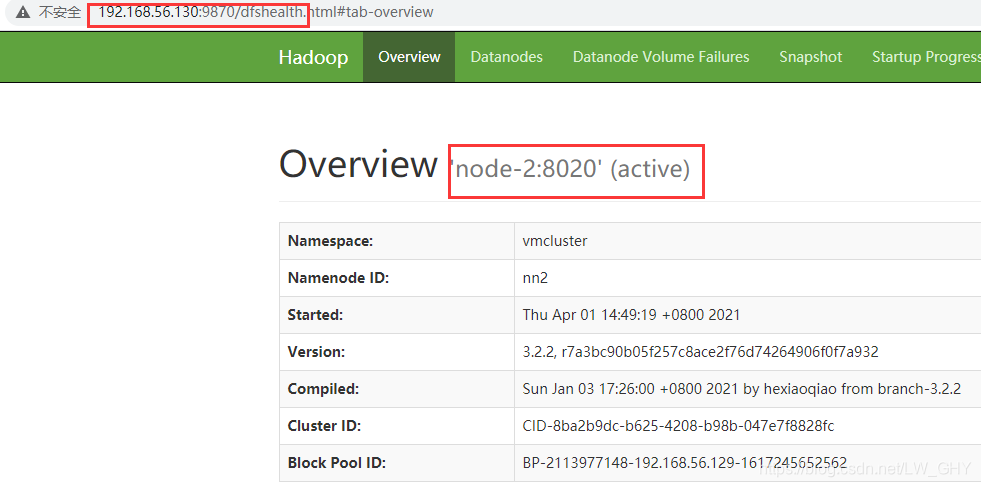Click the browser address bar URL
Screen dimensions: 981x487
click(266, 12)
